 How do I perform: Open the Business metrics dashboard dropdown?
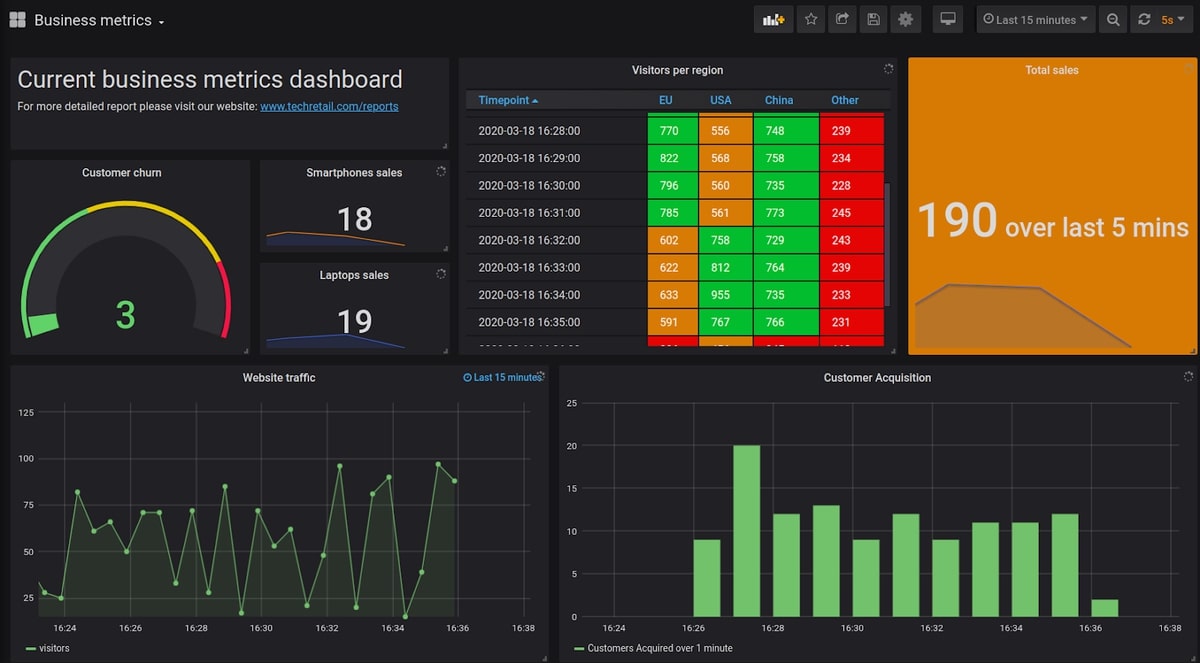pos(99,20)
